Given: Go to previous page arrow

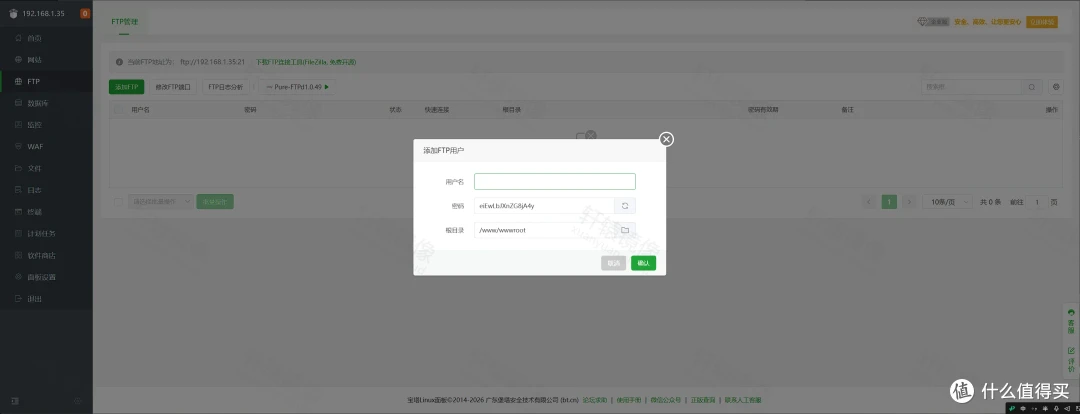Looking at the screenshot, I should pos(870,202).
